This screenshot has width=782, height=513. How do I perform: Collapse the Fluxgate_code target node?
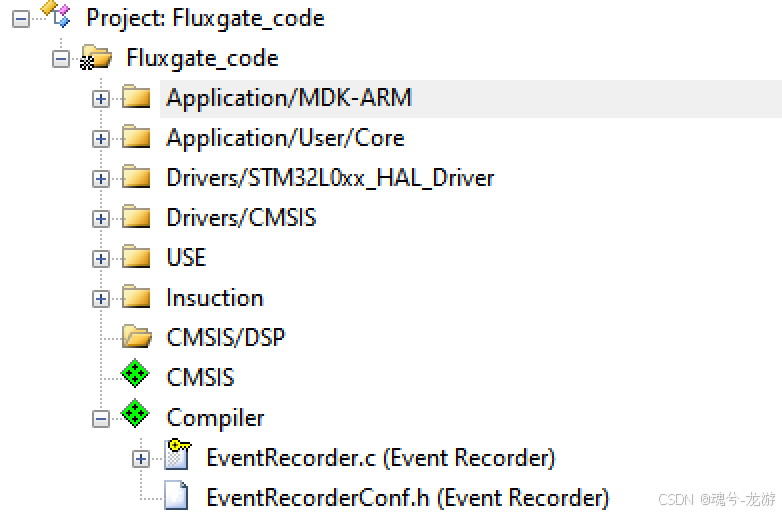(61, 59)
